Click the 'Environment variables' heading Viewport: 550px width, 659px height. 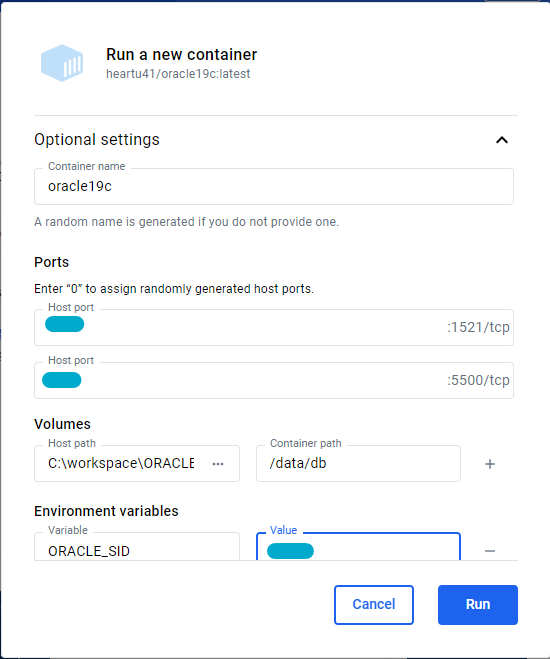(106, 511)
